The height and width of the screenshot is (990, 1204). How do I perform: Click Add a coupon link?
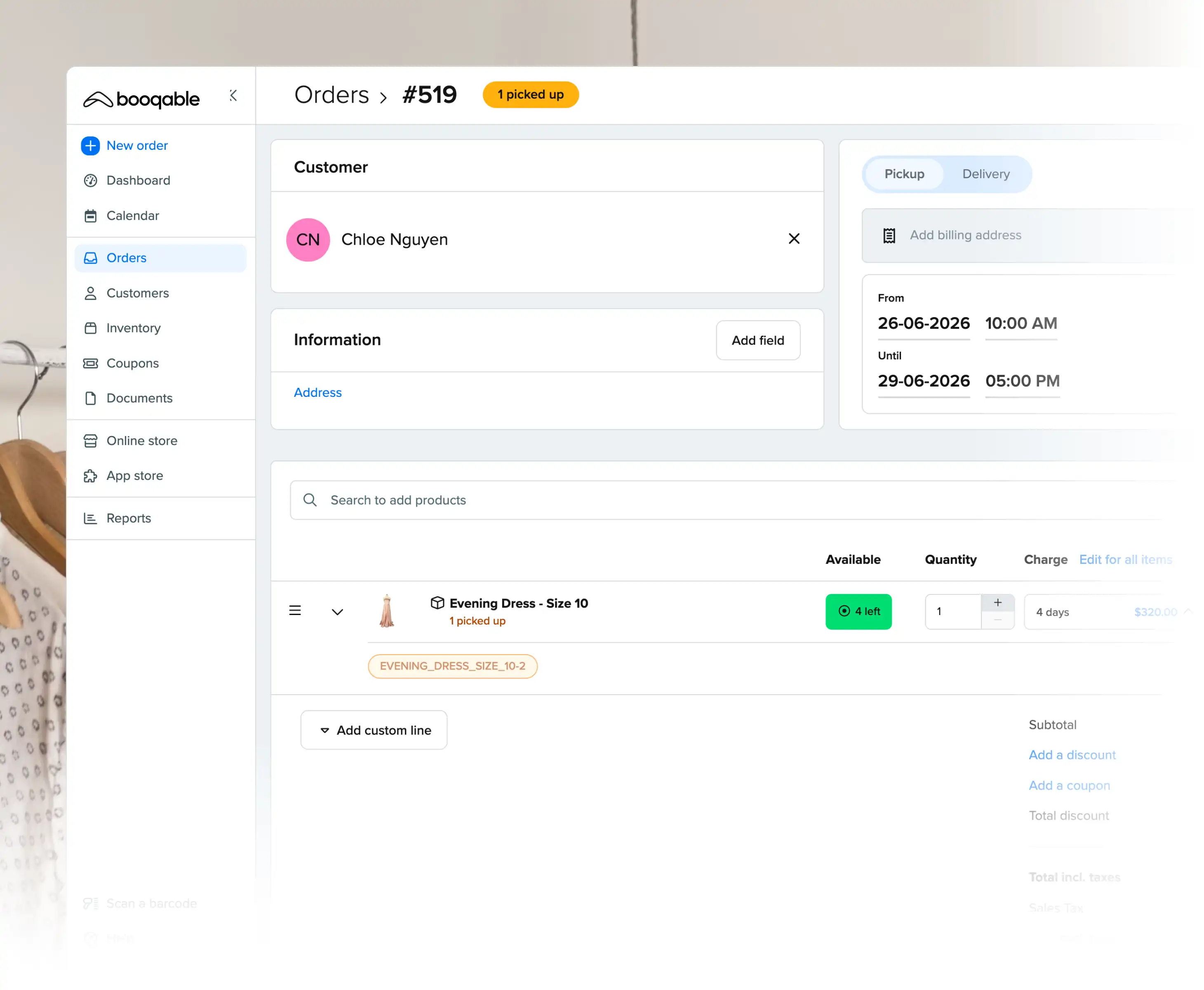pos(1069,786)
